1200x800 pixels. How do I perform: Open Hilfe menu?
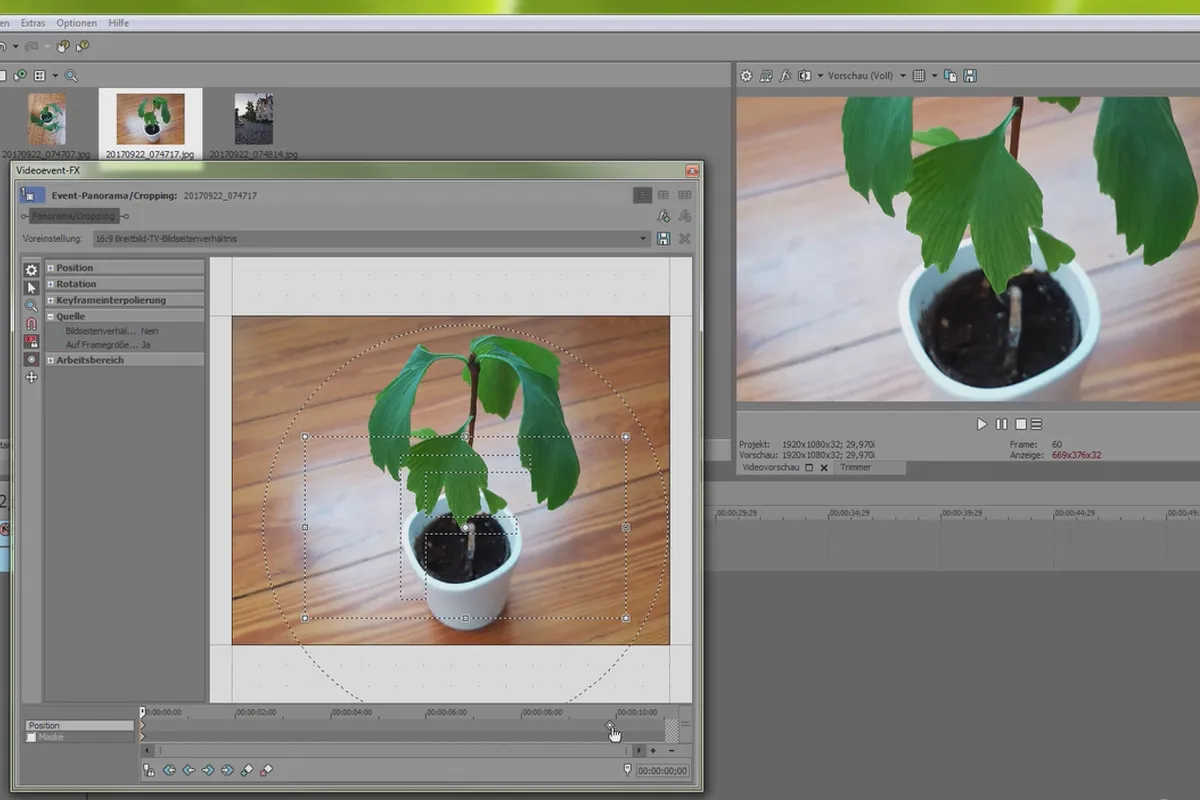click(118, 23)
